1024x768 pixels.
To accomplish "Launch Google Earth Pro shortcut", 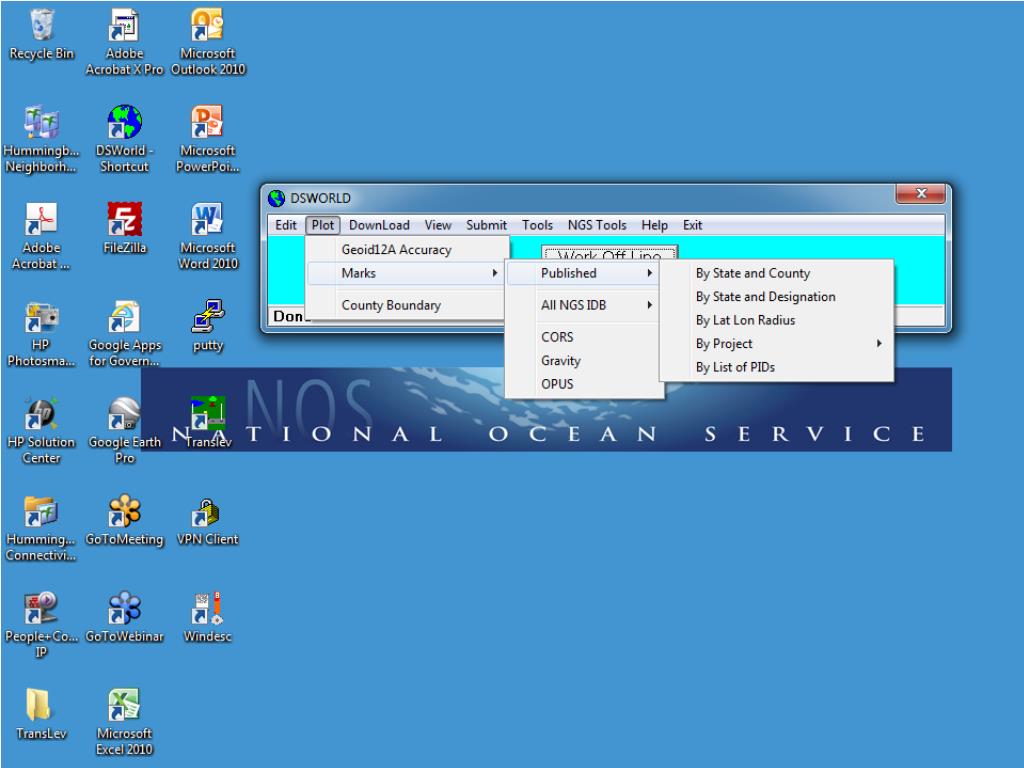I will [124, 430].
